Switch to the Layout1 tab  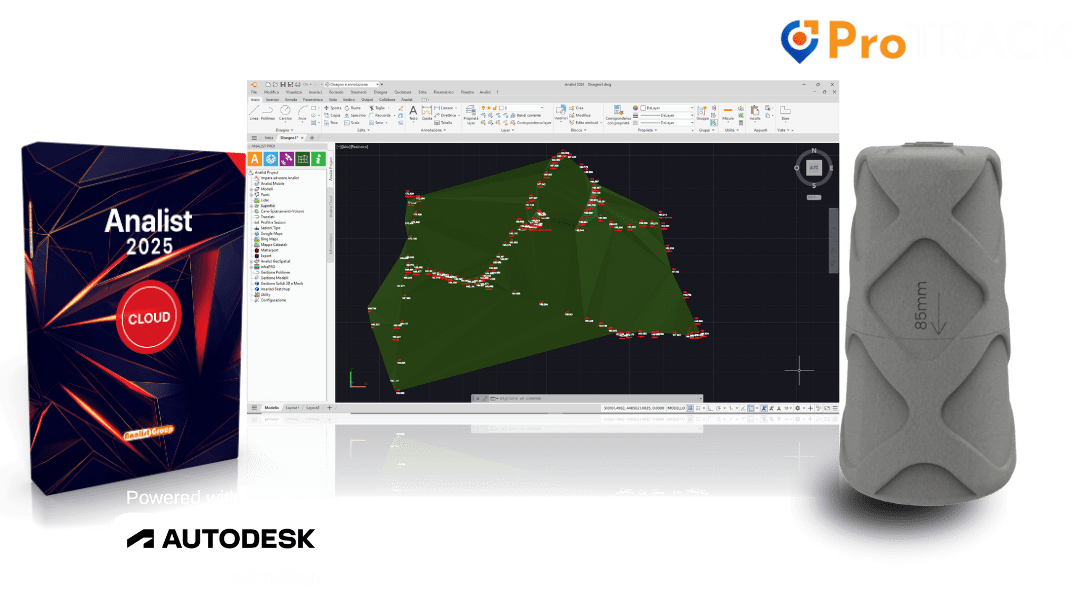(292, 408)
